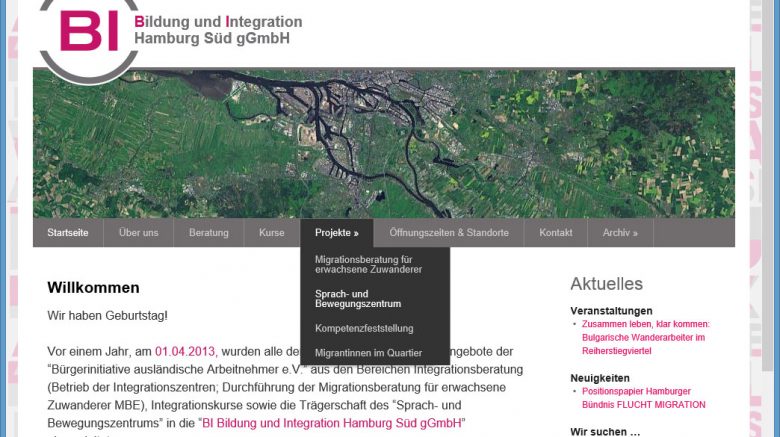The image size is (780, 437).
Task: Click the Veranstaltungen heading
Action: 611,311
